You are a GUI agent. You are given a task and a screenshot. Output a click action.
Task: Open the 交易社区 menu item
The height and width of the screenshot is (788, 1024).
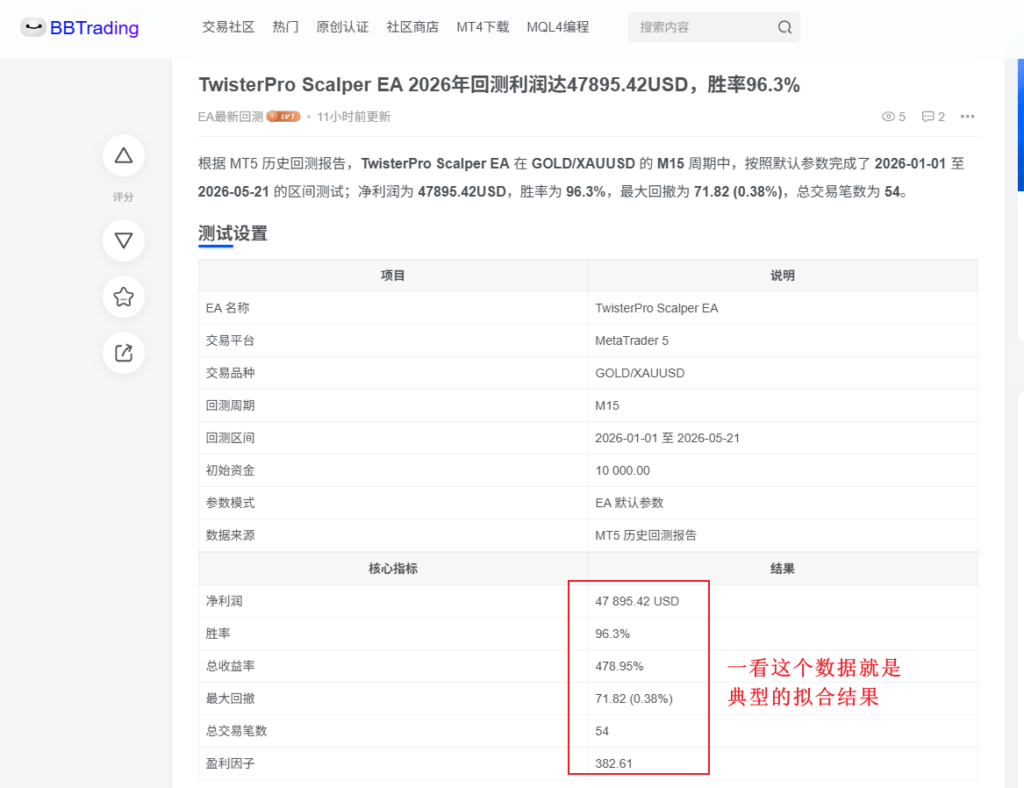228,27
